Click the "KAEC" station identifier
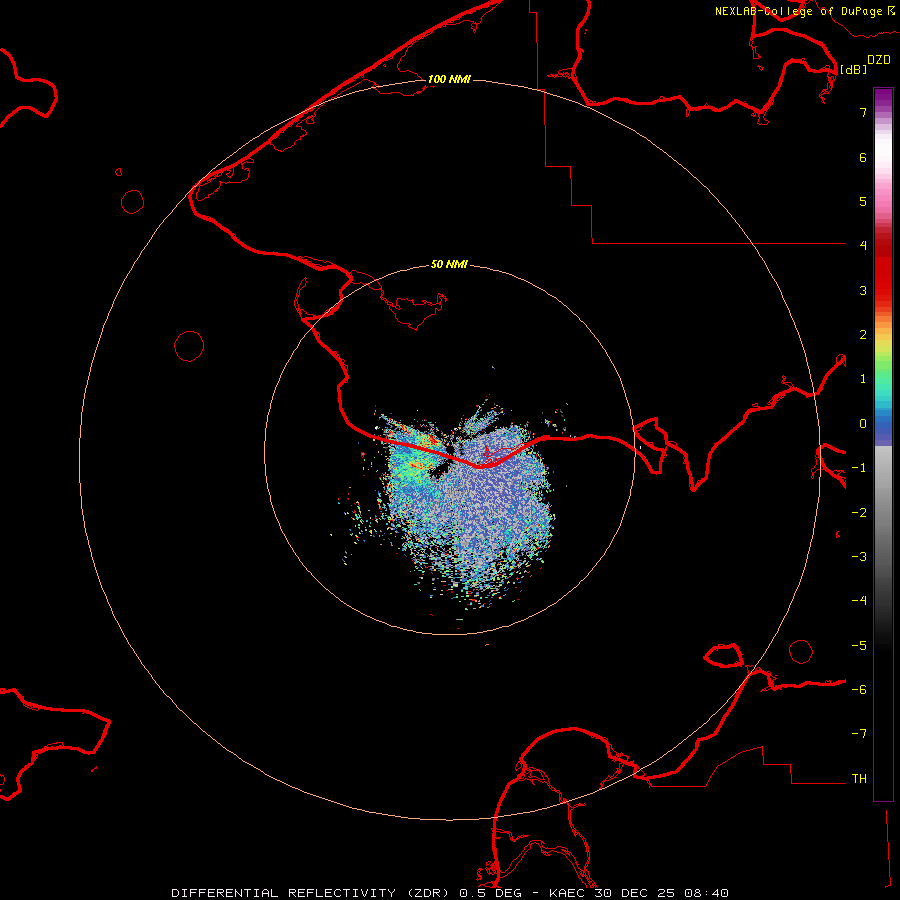This screenshot has width=900, height=900. click(x=568, y=893)
